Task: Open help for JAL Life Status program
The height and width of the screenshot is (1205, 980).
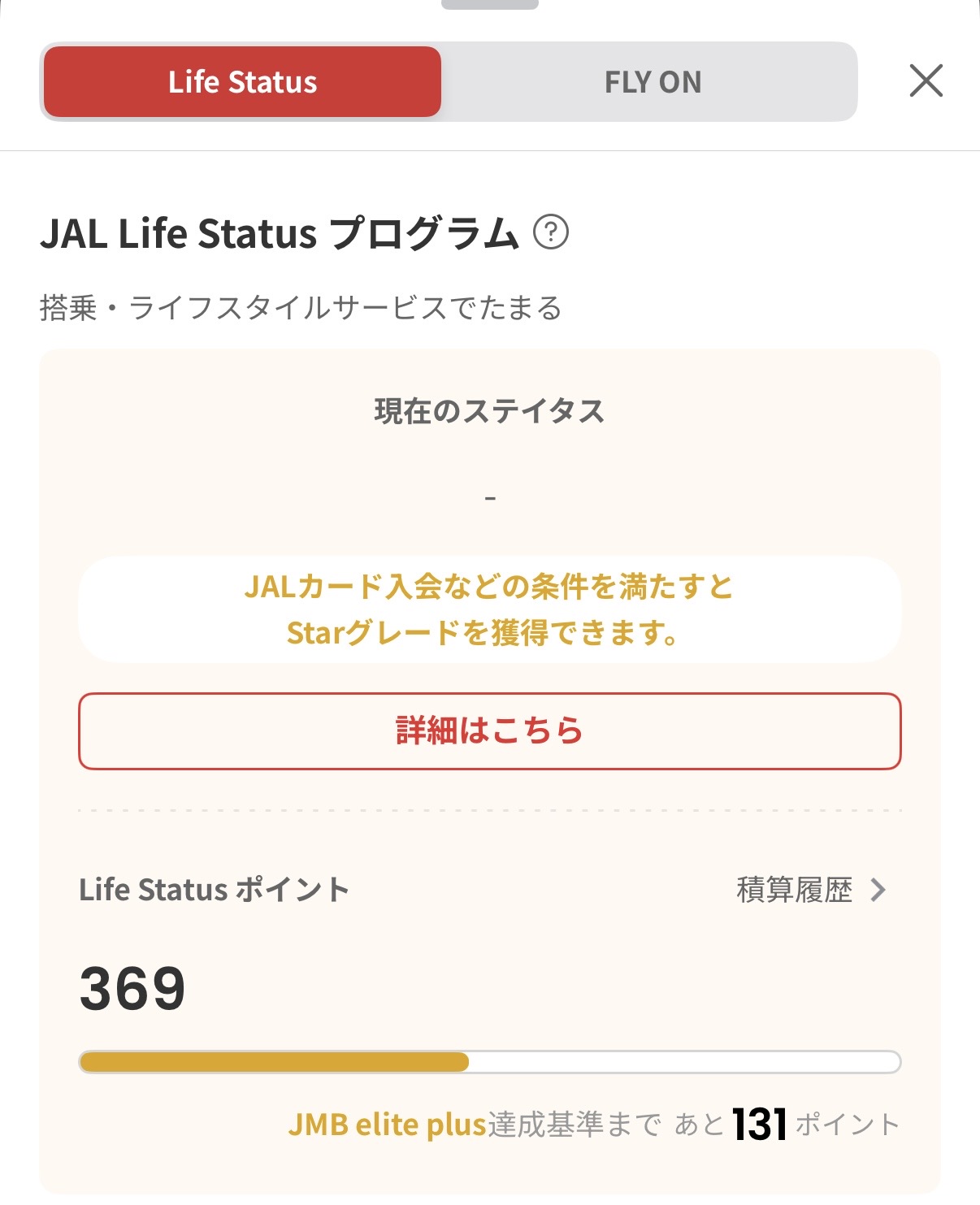Action: click(x=550, y=232)
